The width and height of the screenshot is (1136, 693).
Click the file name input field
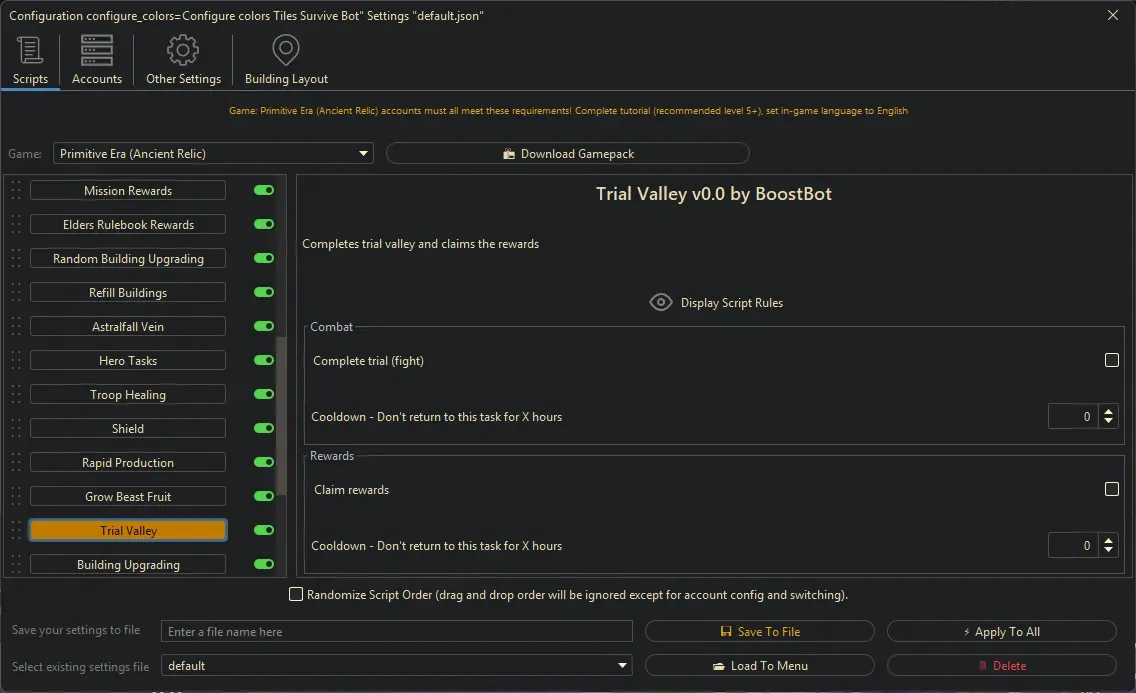(x=397, y=631)
